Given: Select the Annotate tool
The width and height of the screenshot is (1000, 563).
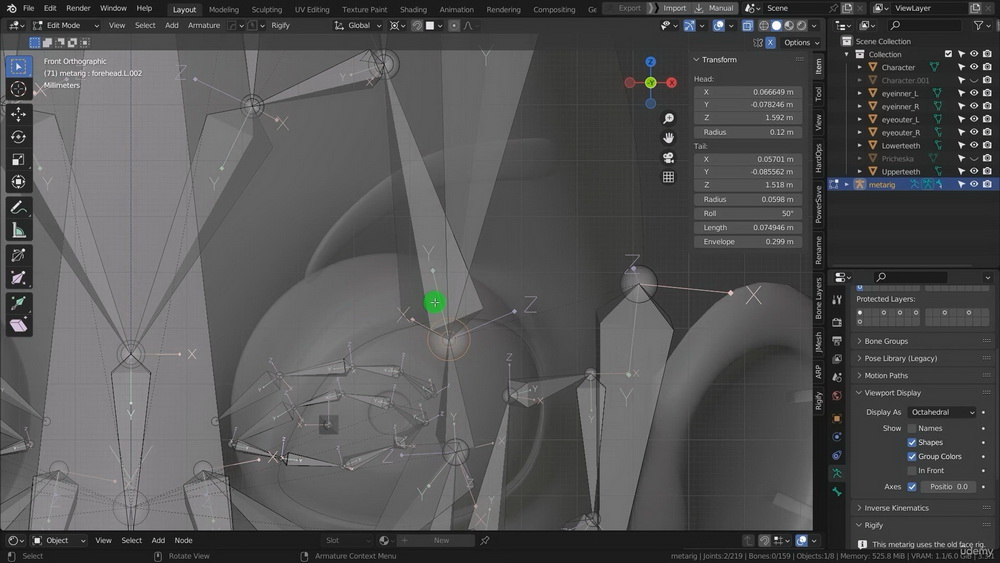Looking at the screenshot, I should pyautogui.click(x=18, y=208).
